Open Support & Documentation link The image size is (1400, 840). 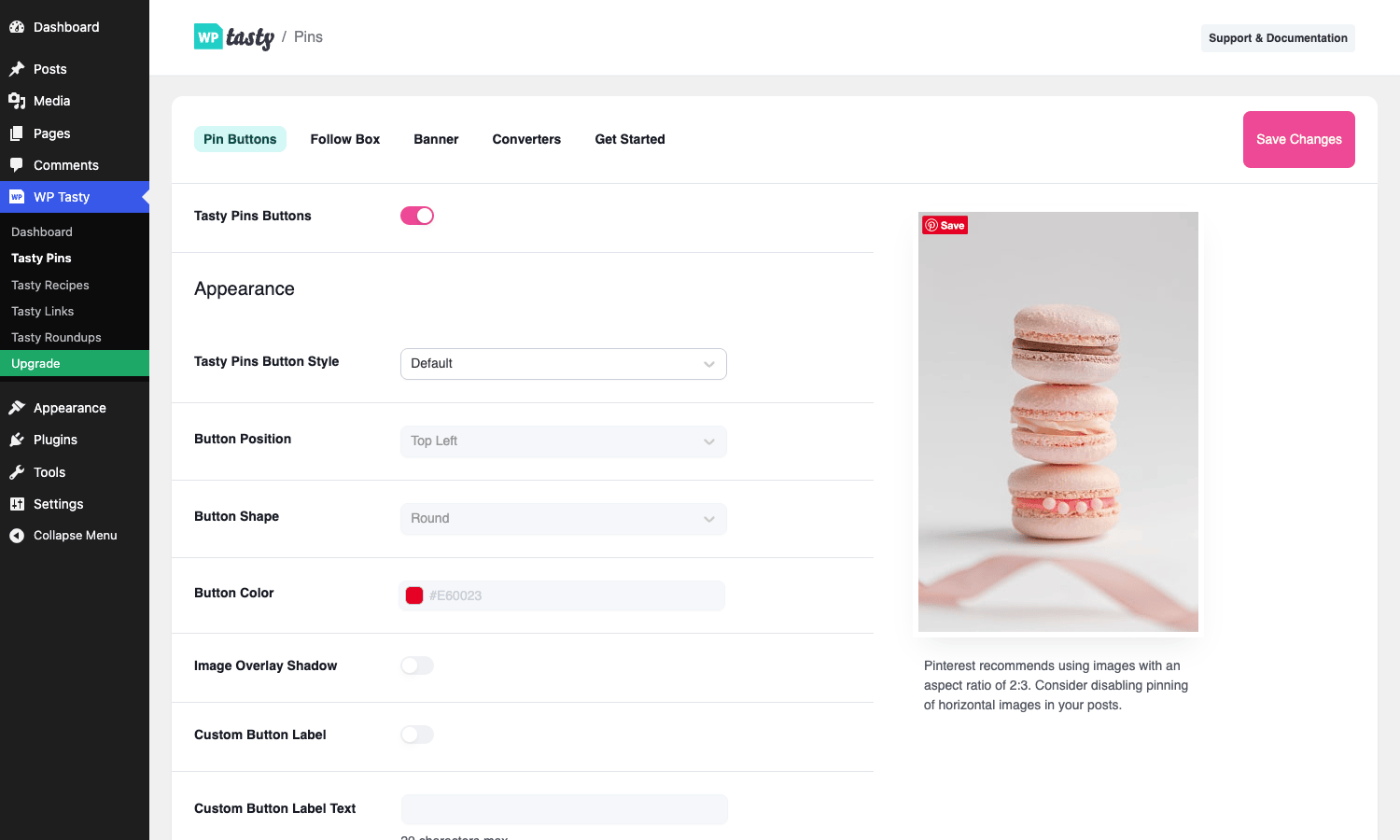1278,38
